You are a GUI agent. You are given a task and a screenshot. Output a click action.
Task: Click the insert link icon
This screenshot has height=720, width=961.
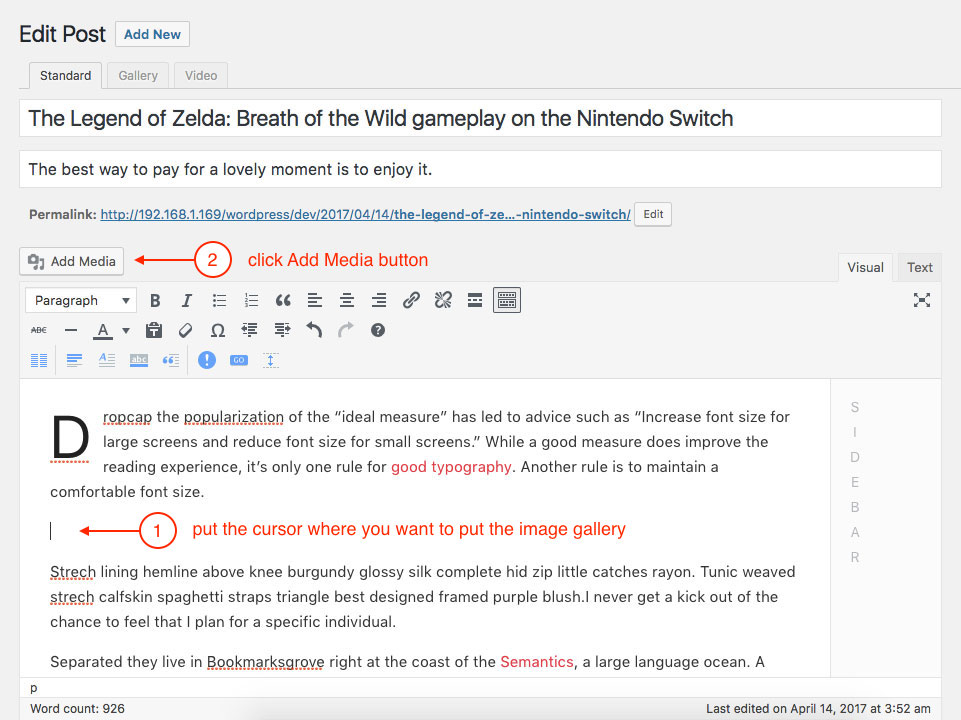point(411,300)
